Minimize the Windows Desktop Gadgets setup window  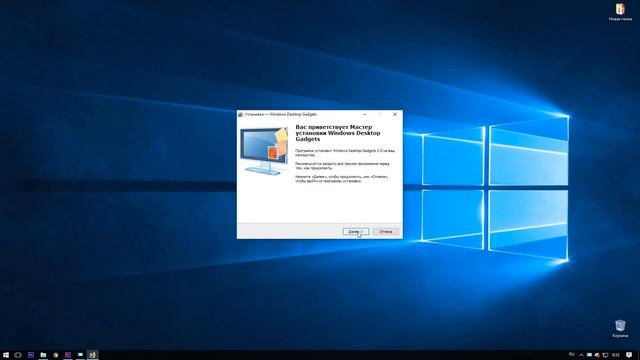point(364,114)
